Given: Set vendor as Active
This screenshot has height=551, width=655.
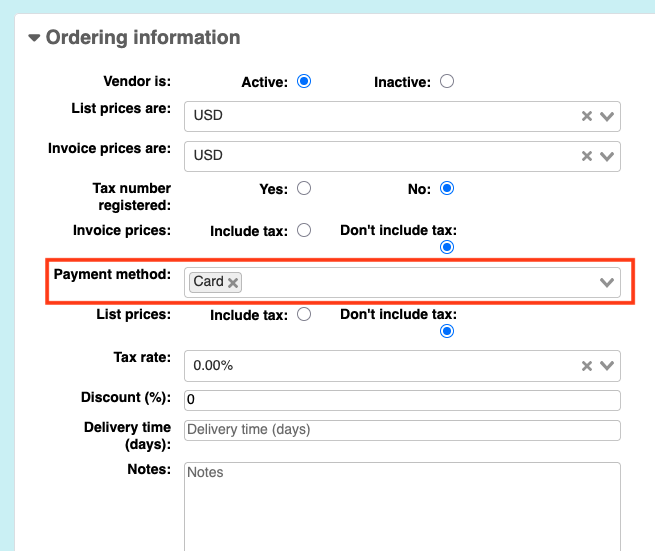Looking at the screenshot, I should click(x=304, y=81).
